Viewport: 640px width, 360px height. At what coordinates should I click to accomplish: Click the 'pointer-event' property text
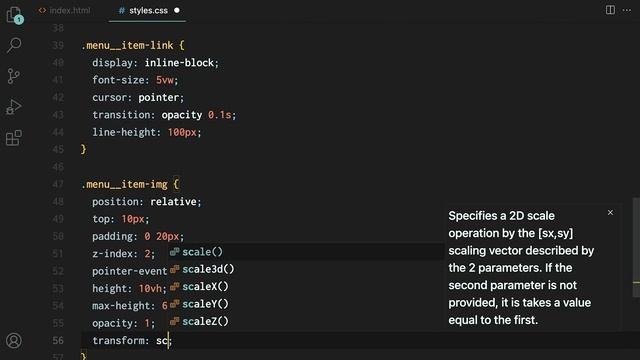[x=129, y=271]
